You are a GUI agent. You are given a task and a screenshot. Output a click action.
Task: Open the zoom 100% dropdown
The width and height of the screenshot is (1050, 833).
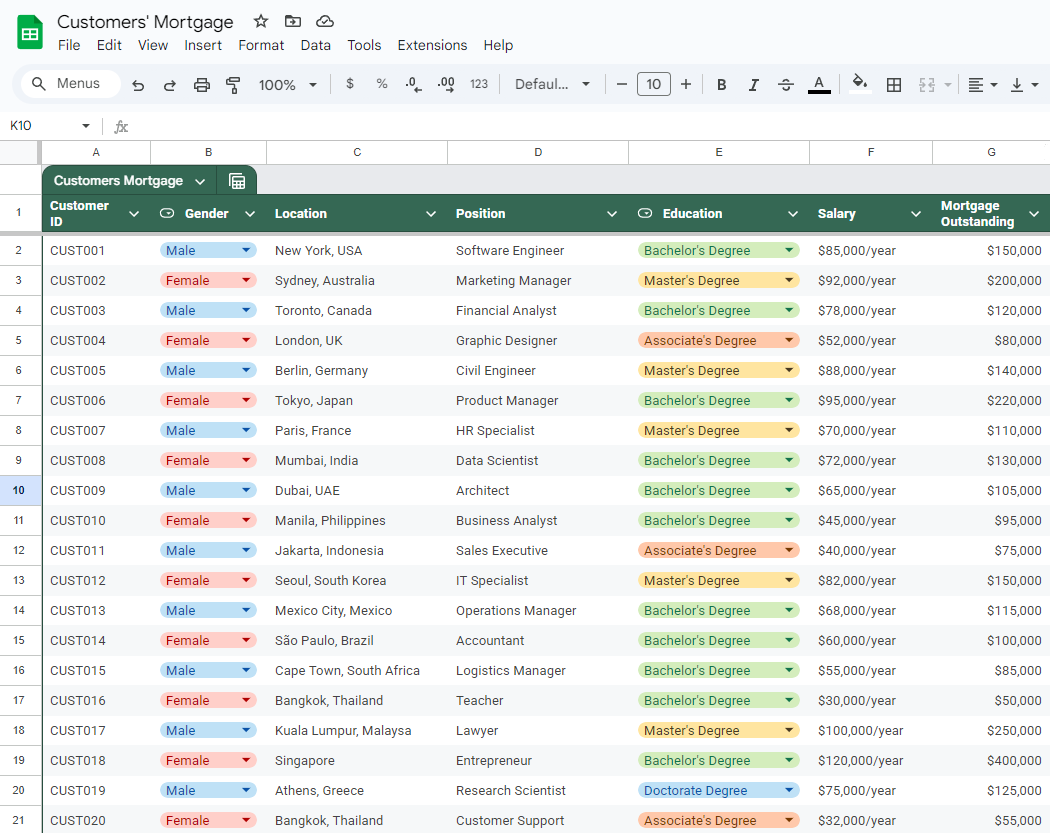(x=288, y=85)
